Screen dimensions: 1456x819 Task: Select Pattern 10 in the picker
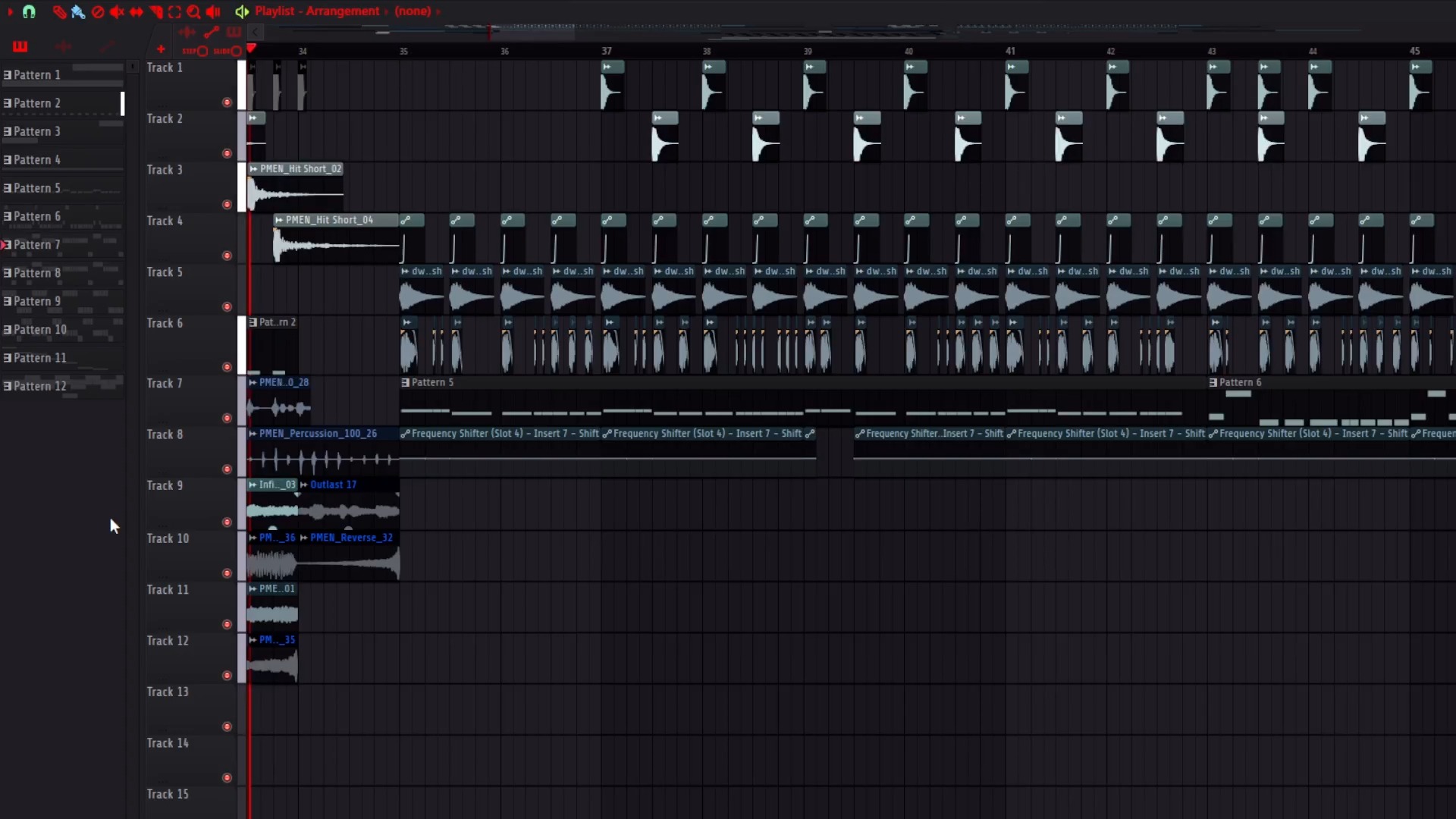click(x=62, y=329)
